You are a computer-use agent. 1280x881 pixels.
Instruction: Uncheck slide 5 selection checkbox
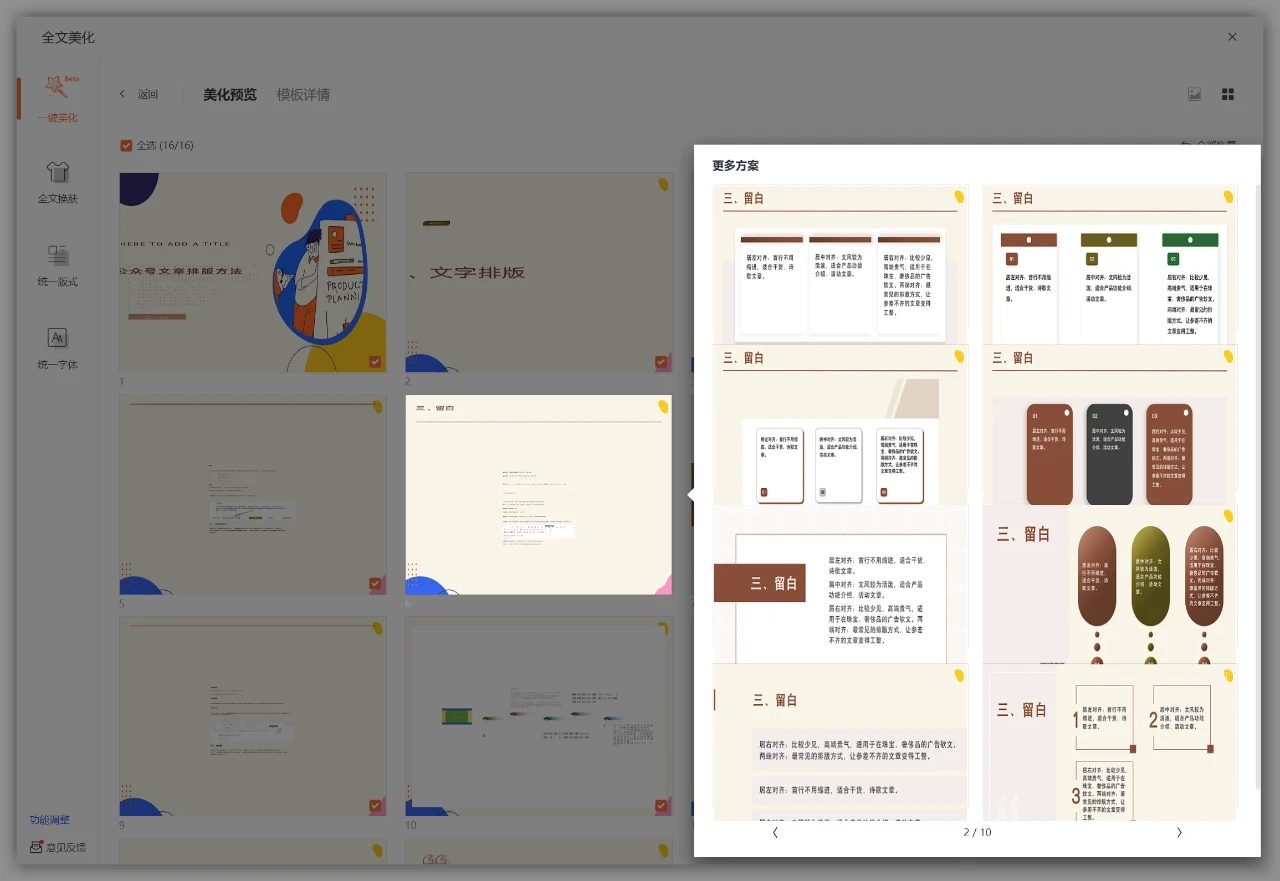click(x=375, y=584)
